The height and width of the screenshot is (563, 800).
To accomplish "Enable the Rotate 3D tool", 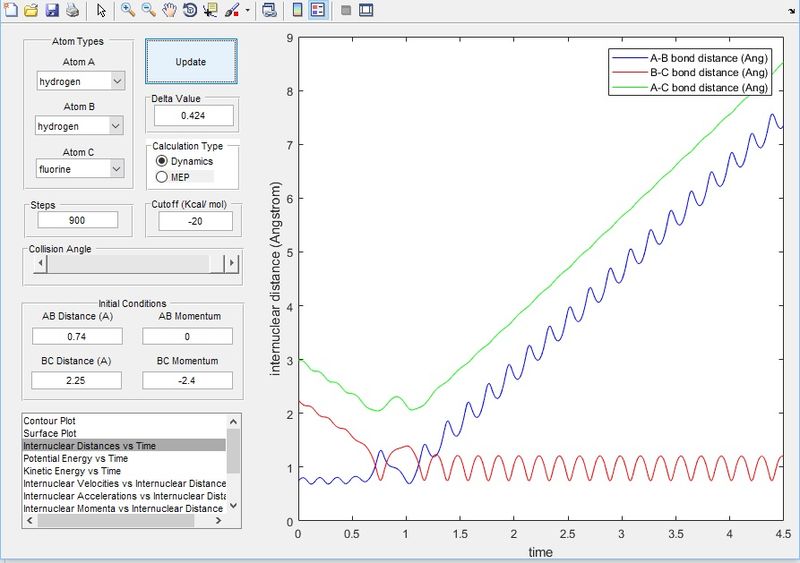I will pos(189,11).
